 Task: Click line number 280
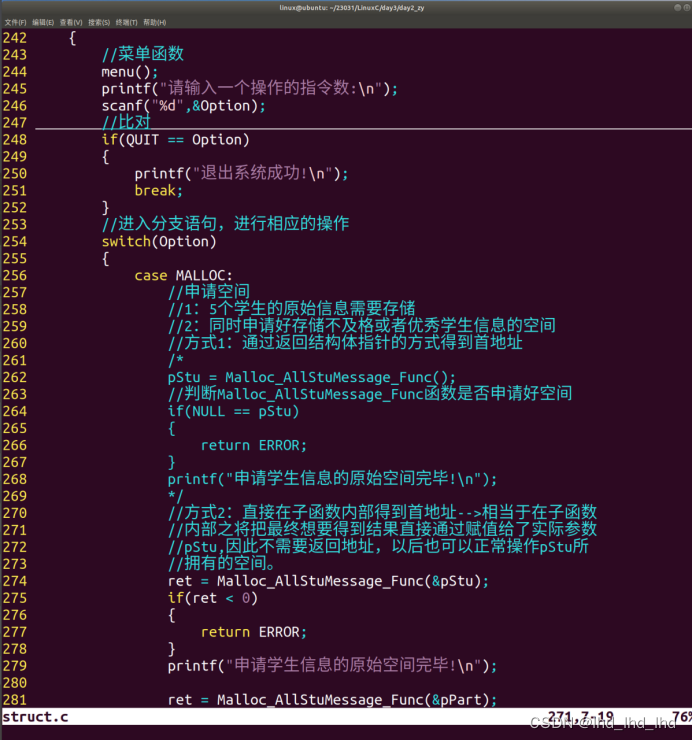click(15, 683)
